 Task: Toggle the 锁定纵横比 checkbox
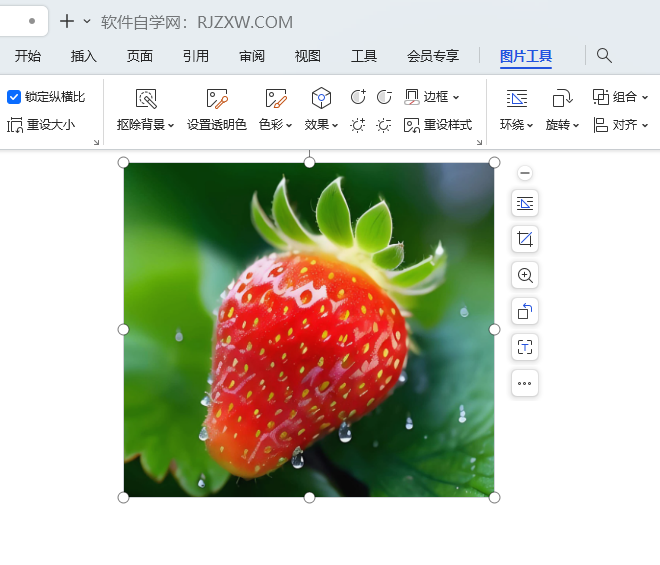coord(14,97)
